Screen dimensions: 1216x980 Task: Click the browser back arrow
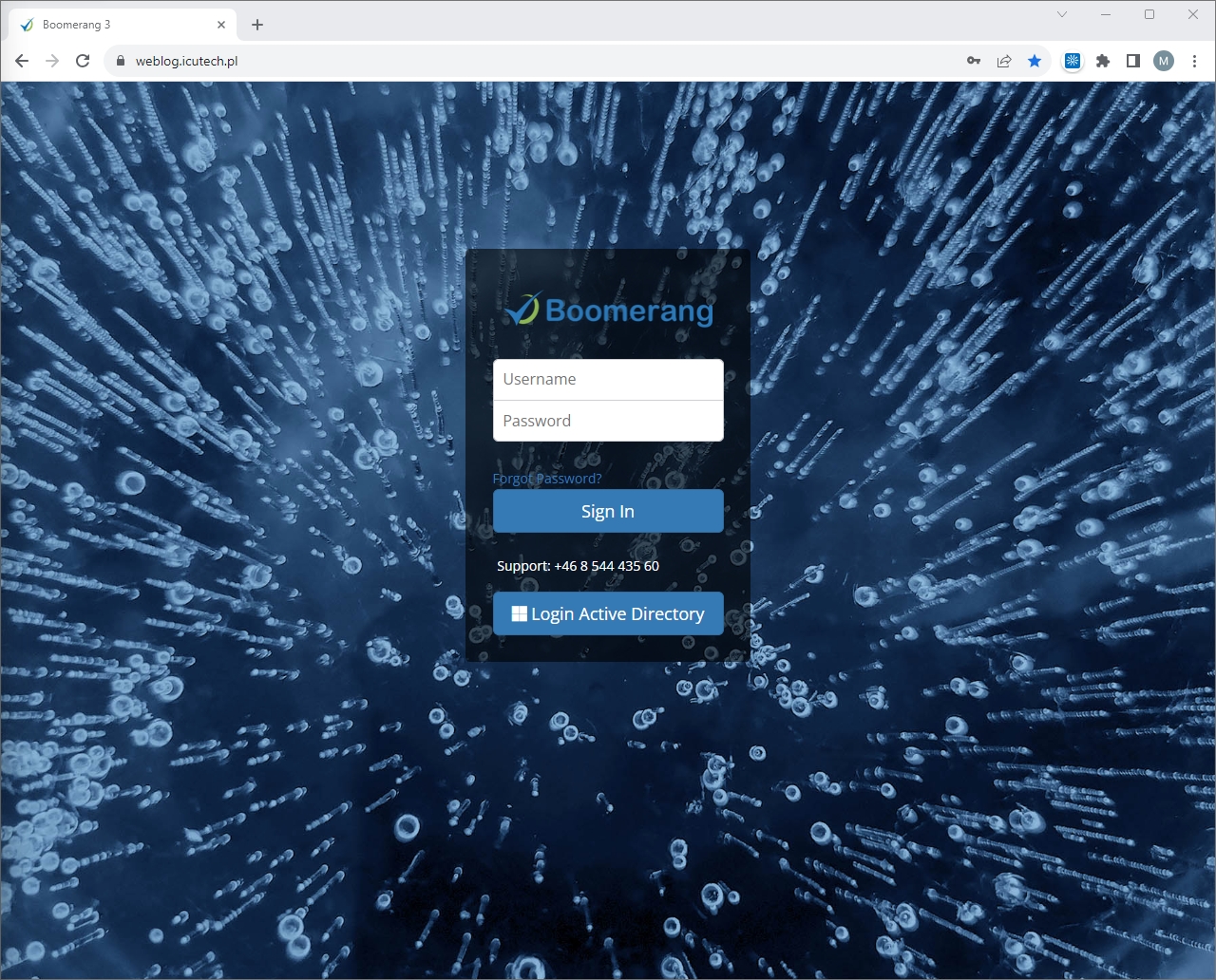pyautogui.click(x=22, y=61)
